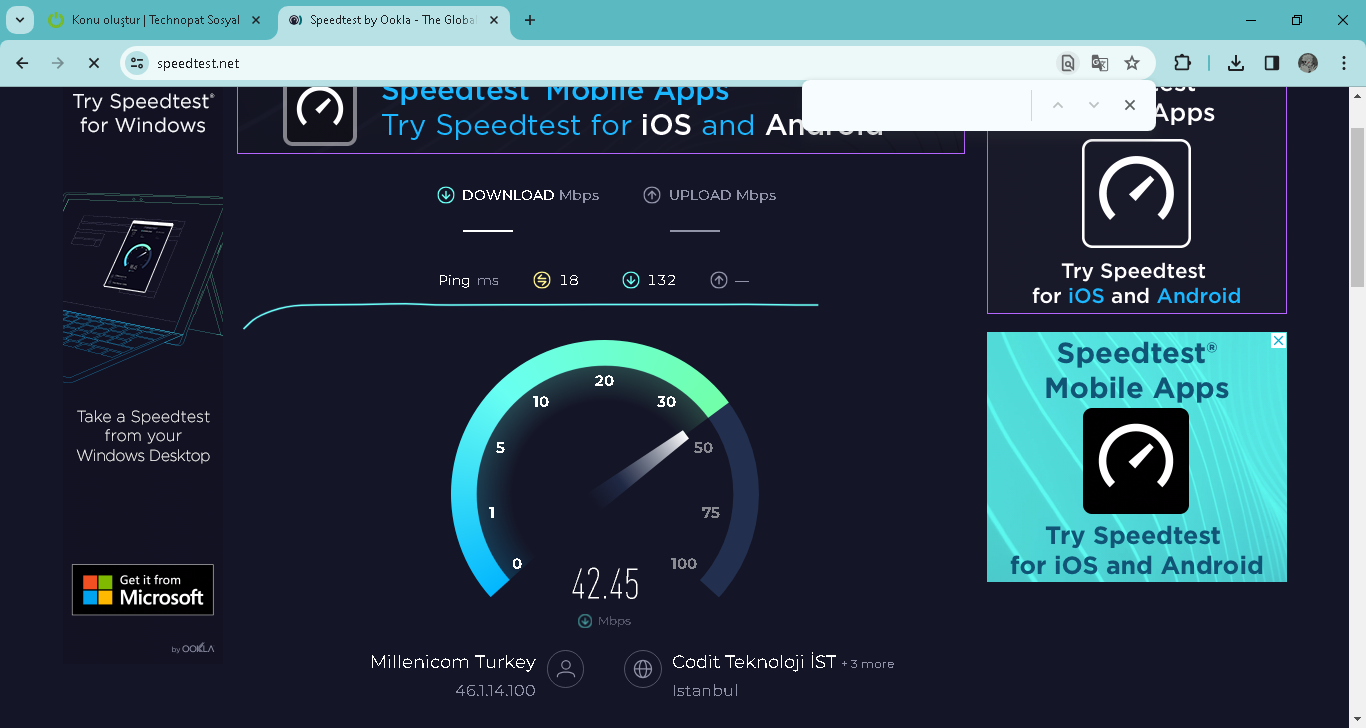
Task: Click the white-outlined speedometer icon in right ad
Action: (x=1136, y=193)
